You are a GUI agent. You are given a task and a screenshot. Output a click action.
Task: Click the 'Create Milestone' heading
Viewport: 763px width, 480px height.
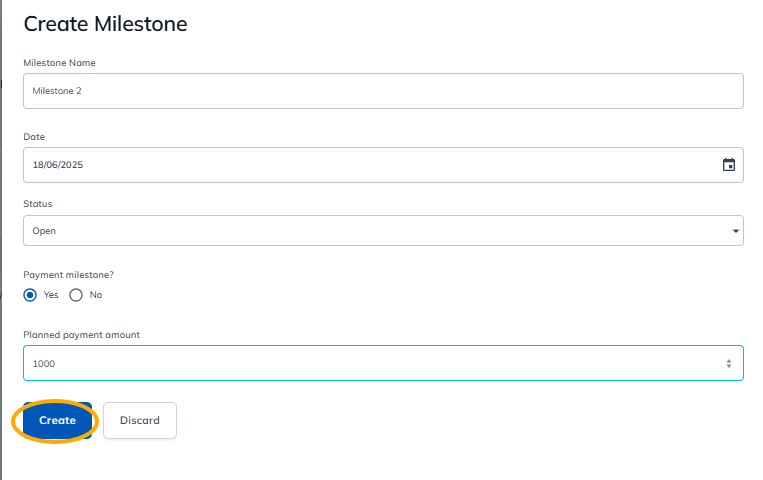coord(105,24)
